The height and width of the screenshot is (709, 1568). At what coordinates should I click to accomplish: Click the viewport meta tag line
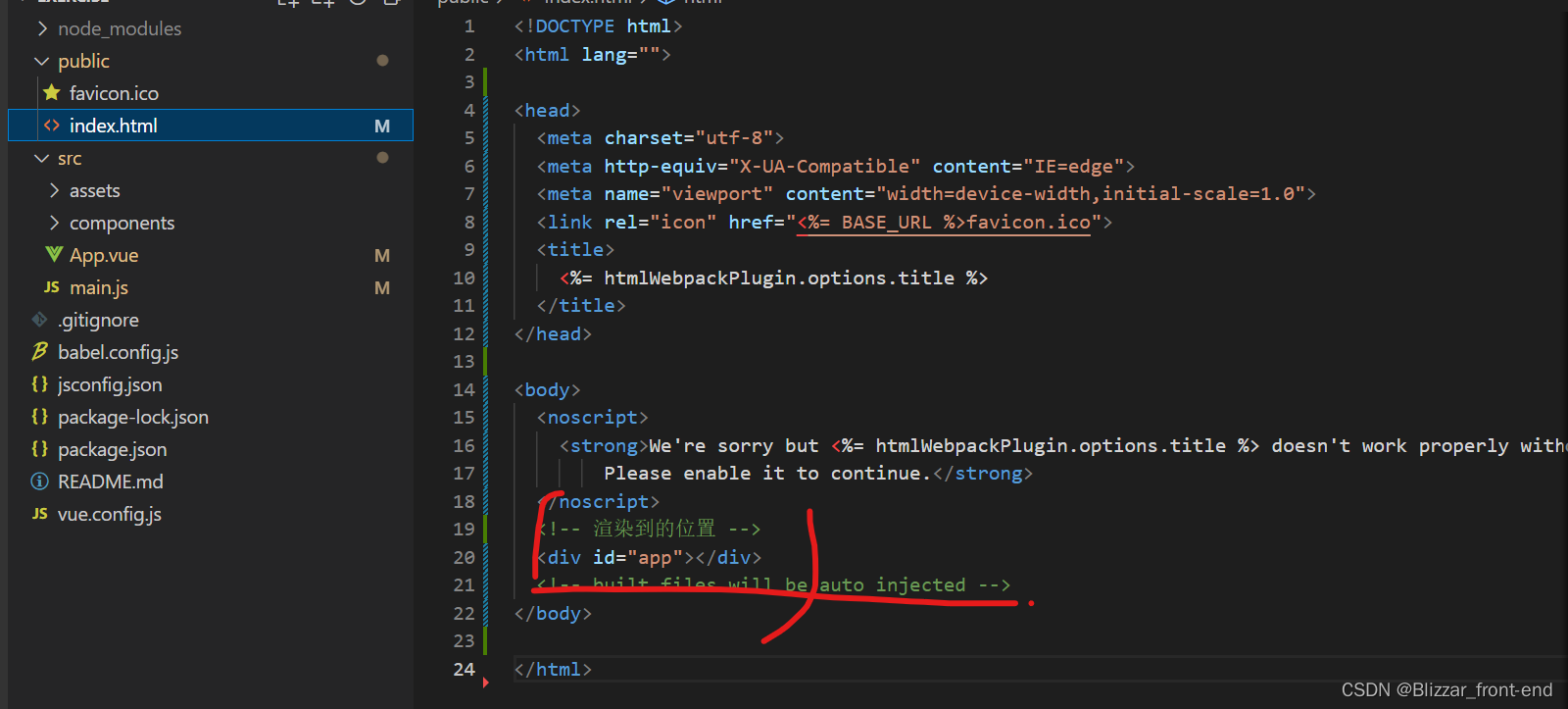pos(926,194)
